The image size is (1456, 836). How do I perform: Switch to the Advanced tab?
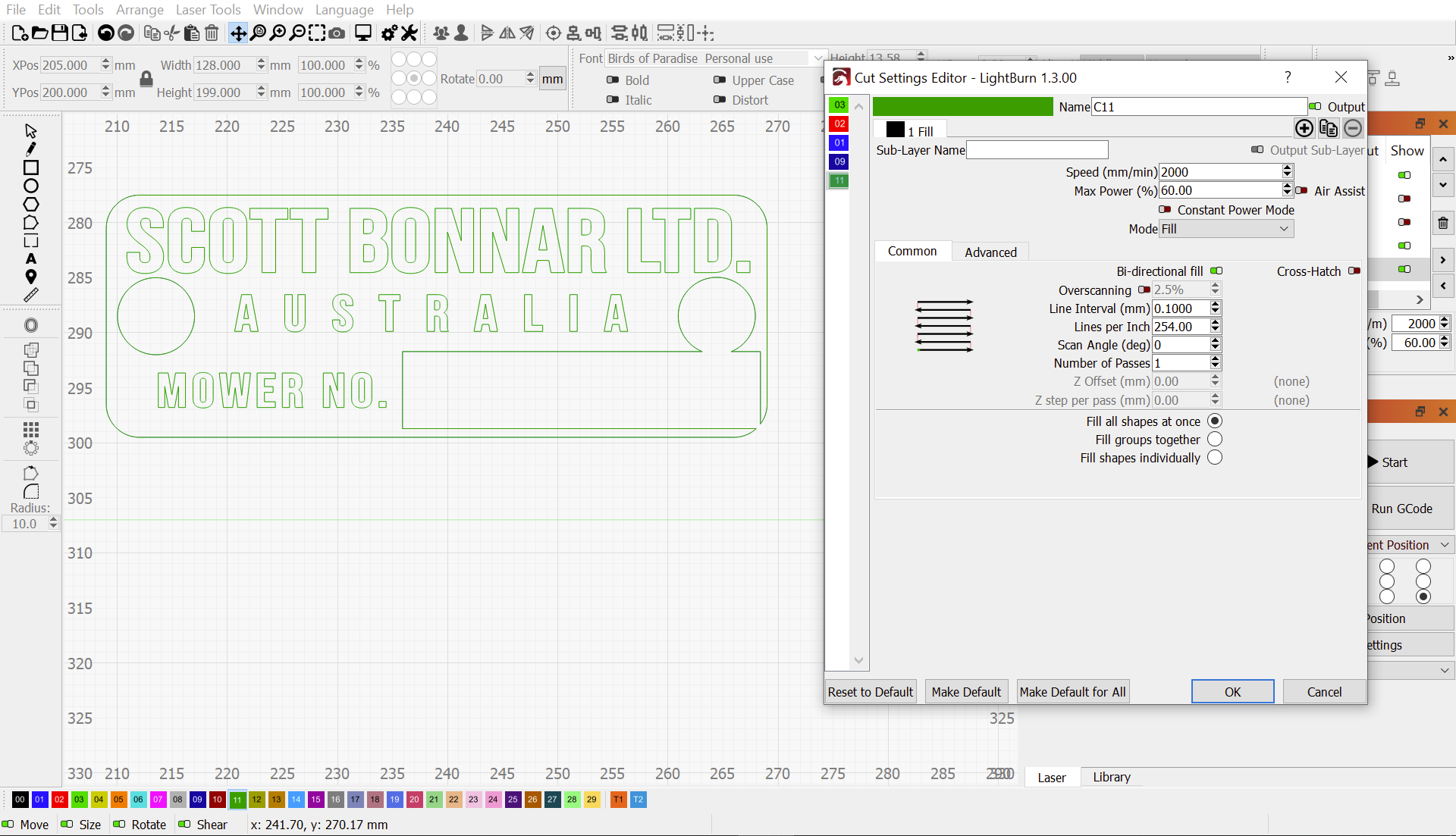(x=990, y=252)
